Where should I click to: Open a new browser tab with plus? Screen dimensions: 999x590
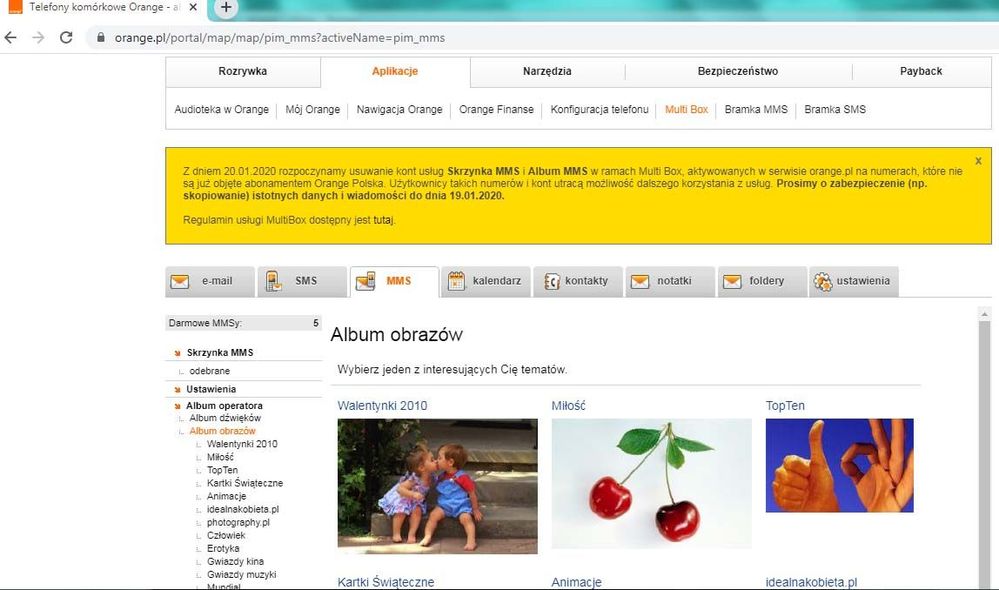point(226,8)
